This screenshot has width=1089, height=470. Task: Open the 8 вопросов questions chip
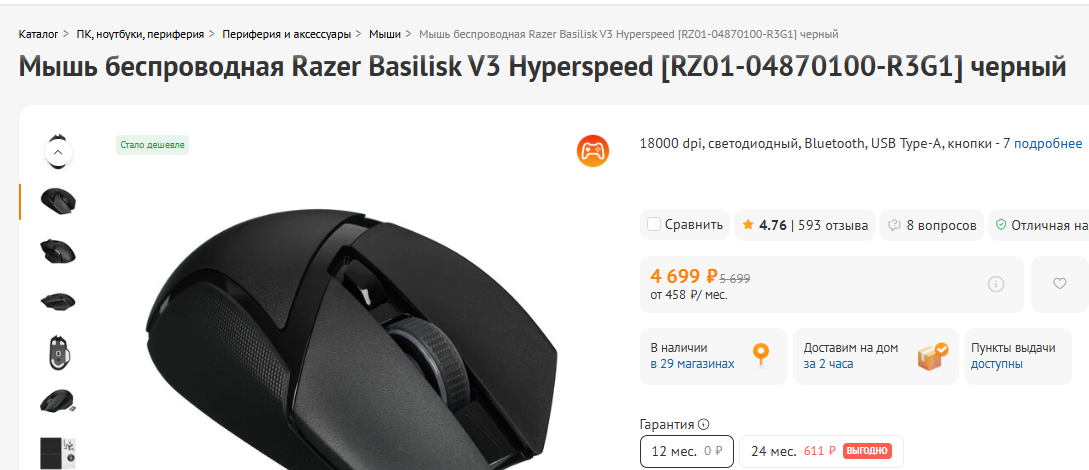(932, 225)
